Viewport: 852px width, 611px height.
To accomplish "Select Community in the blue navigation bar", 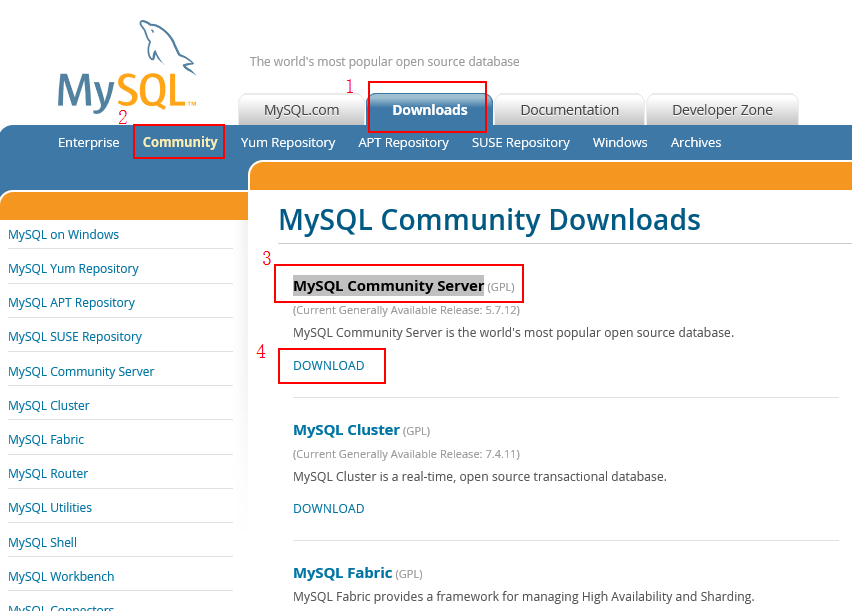I will (180, 142).
